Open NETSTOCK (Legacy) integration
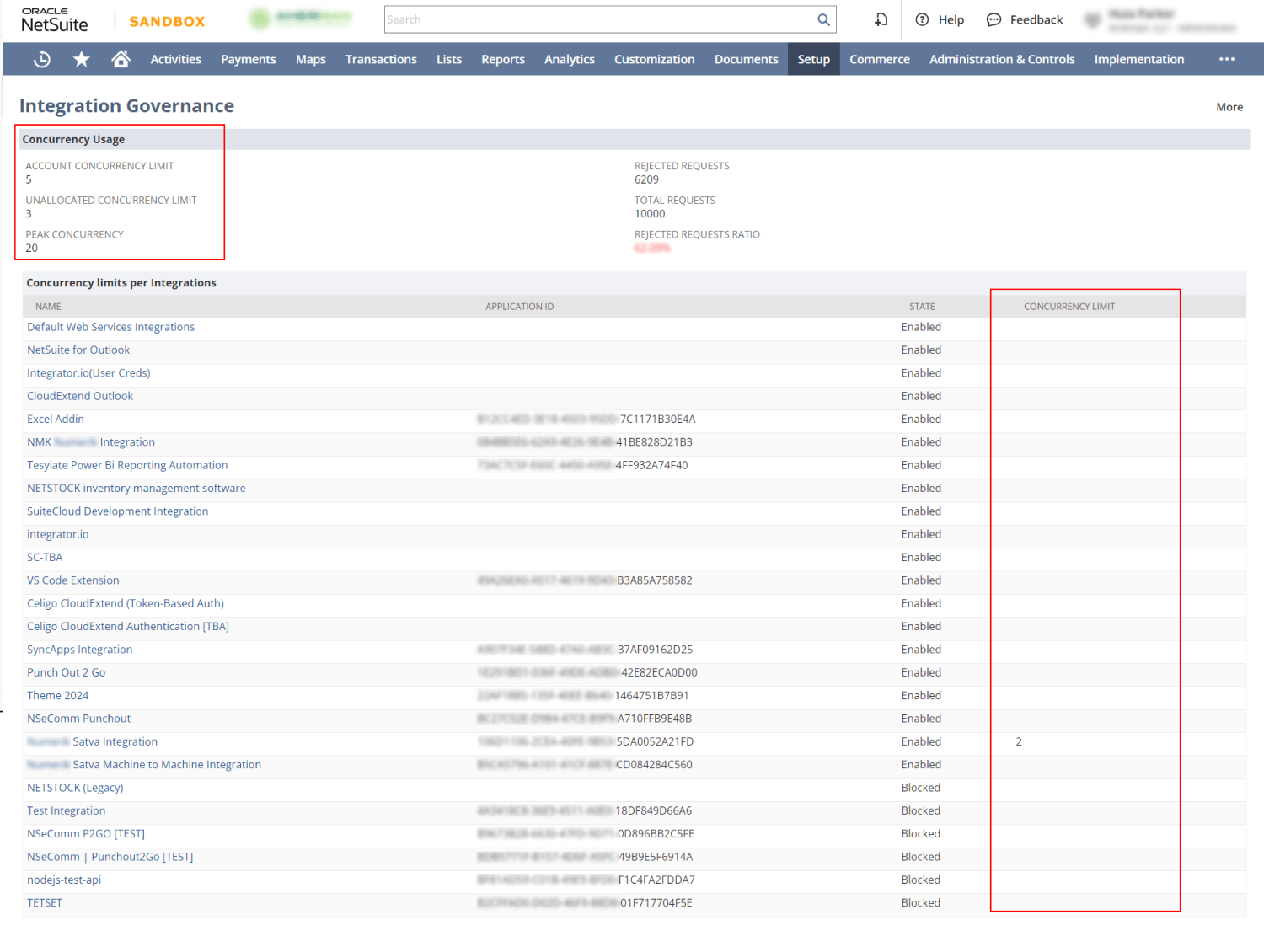 [75, 788]
